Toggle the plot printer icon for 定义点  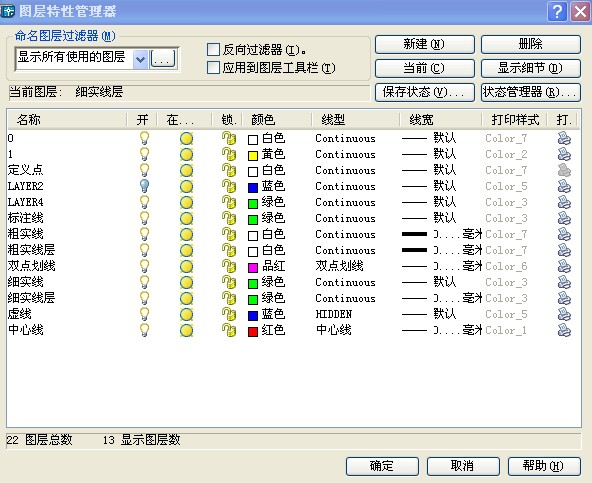click(x=564, y=170)
